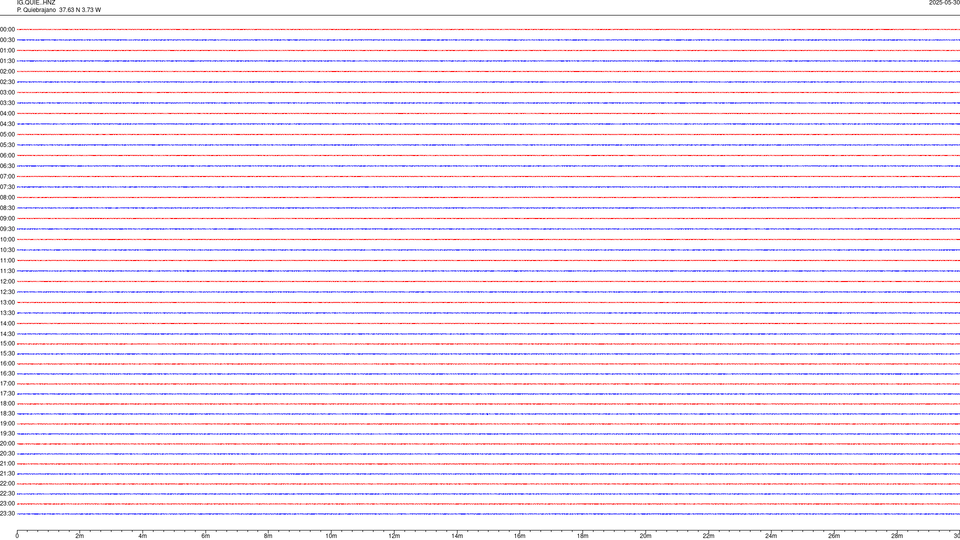Image resolution: width=960 pixels, height=540 pixels.
Task: Click the 18m tick on the time axis
Action: tap(583, 536)
